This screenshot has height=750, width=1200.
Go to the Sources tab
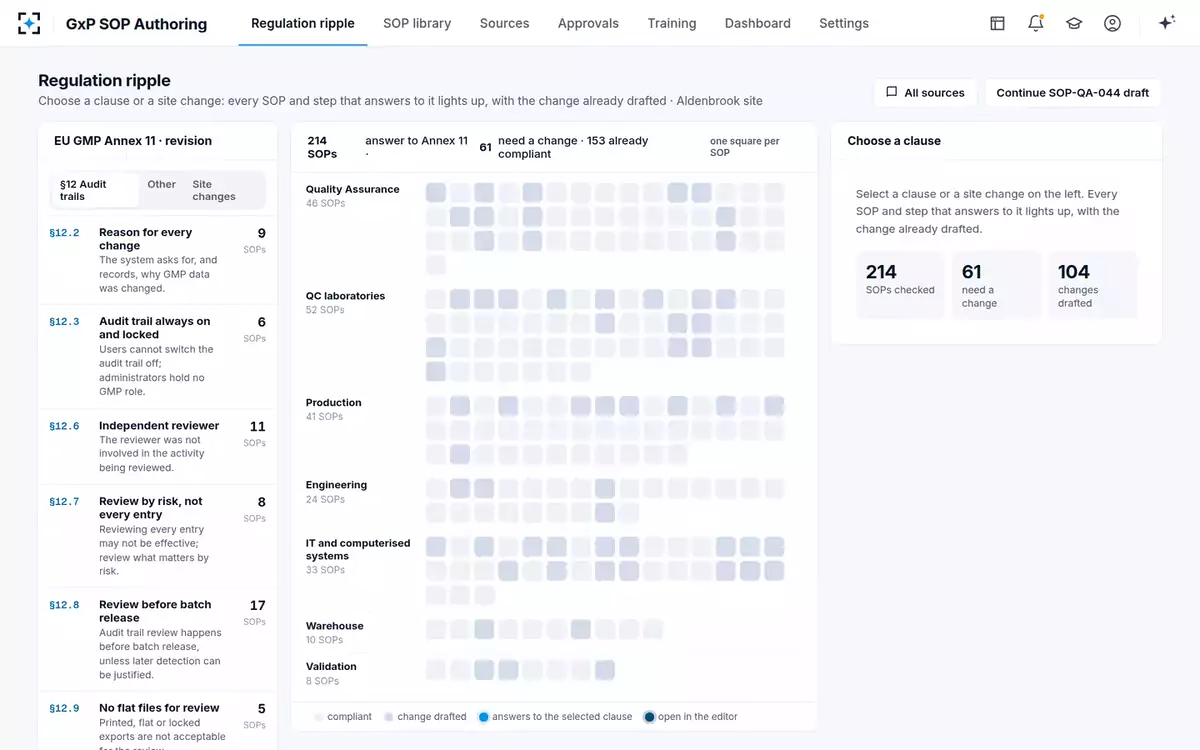pos(504,23)
